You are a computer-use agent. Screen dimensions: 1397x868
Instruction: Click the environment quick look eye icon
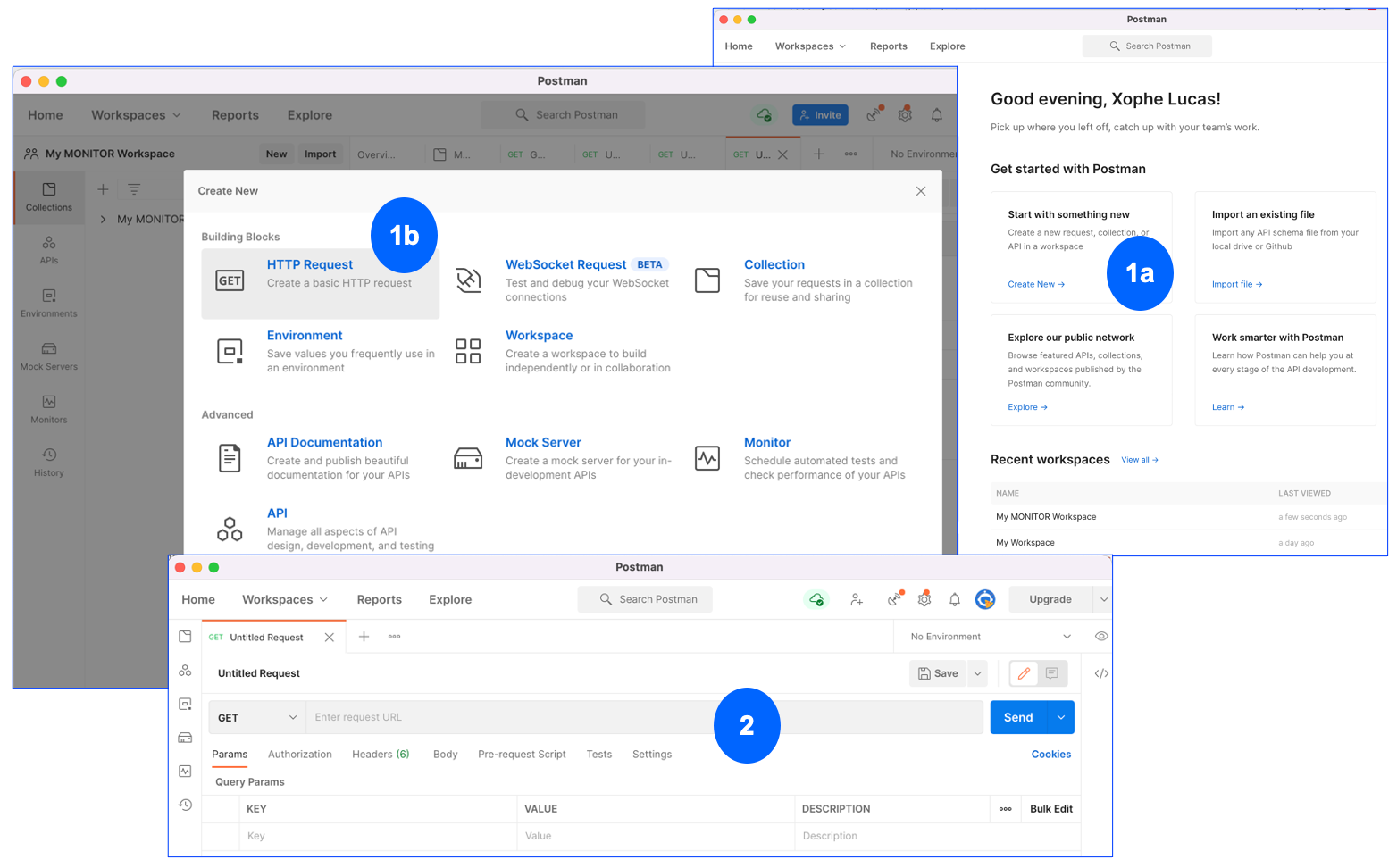click(x=1101, y=637)
